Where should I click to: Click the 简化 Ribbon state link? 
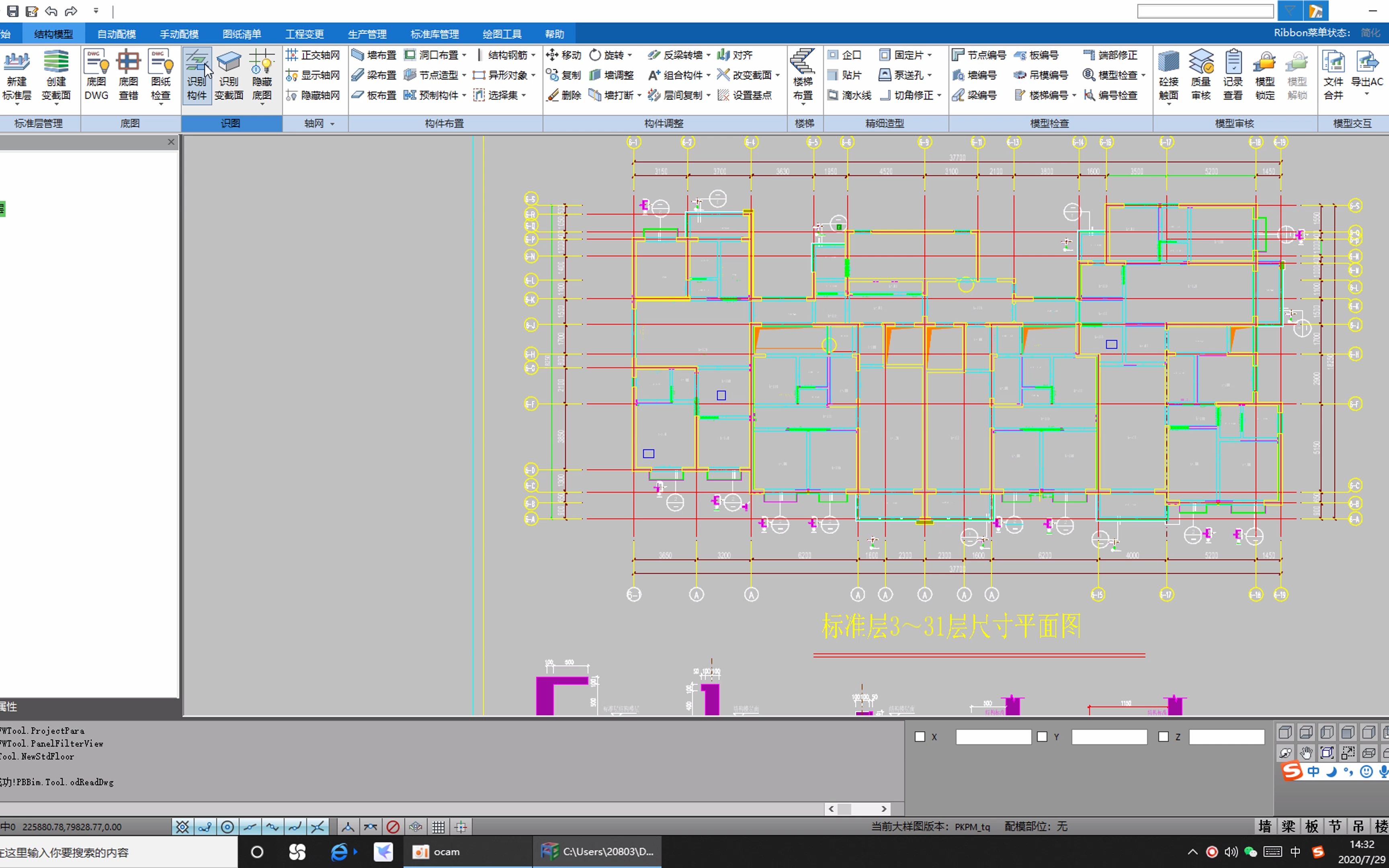(1370, 33)
